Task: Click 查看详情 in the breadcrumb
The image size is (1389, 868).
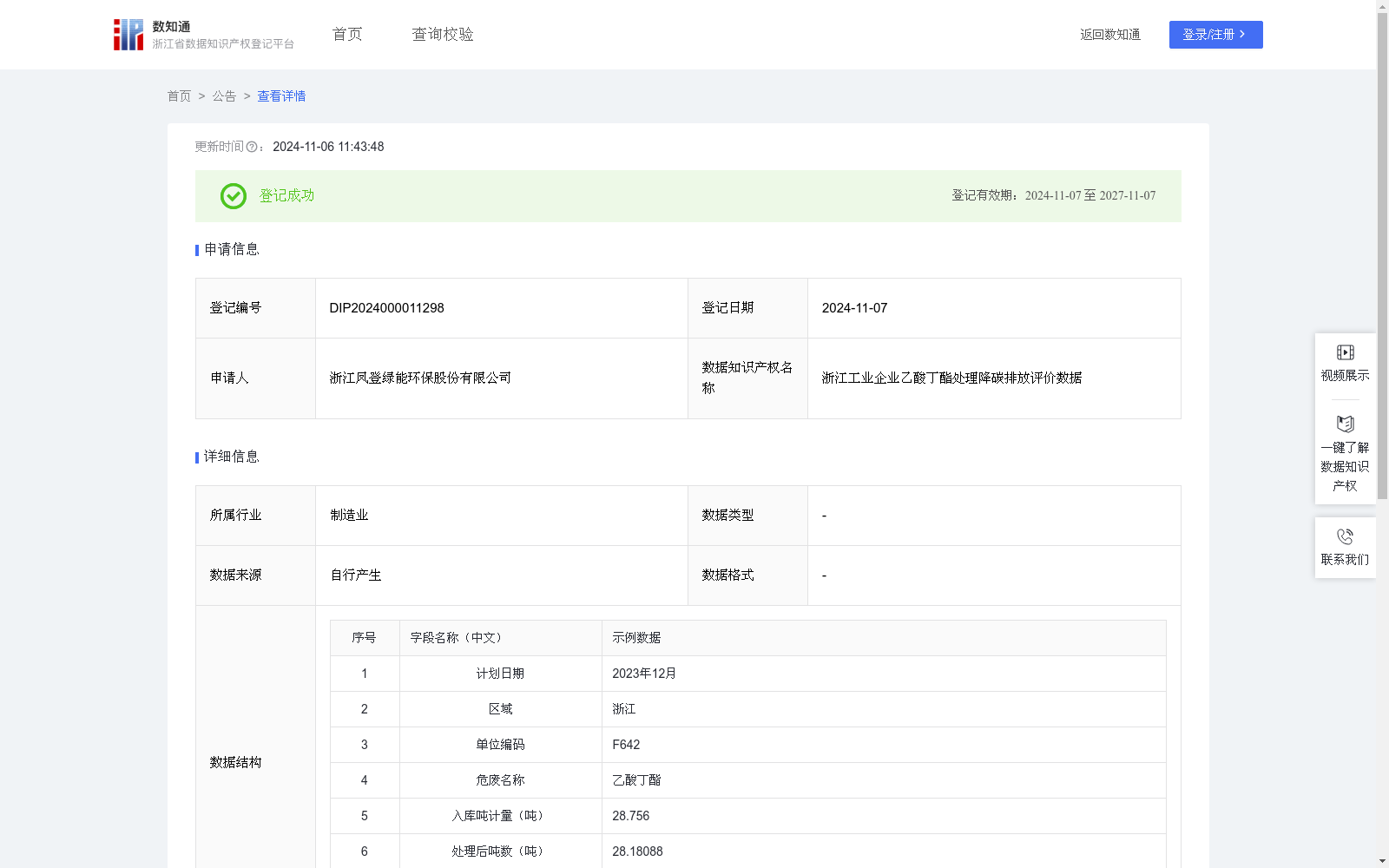Action: pos(281,96)
